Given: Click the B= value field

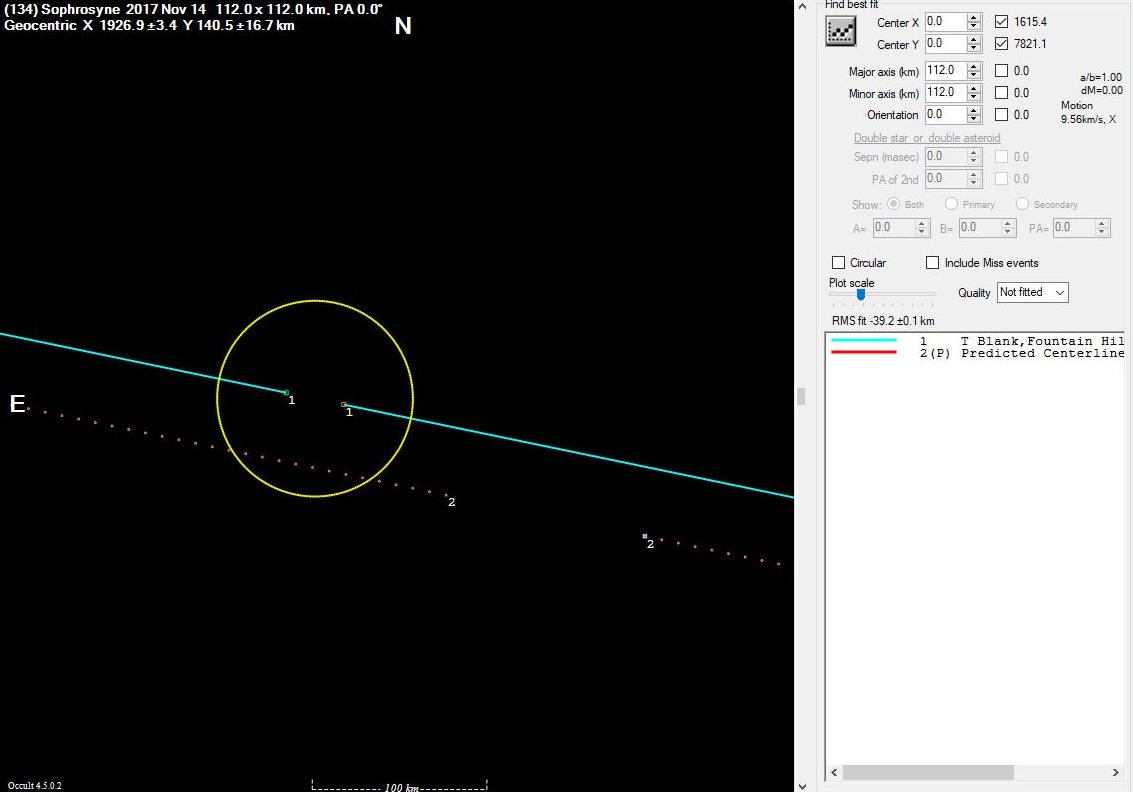Looking at the screenshot, I should pos(980,228).
